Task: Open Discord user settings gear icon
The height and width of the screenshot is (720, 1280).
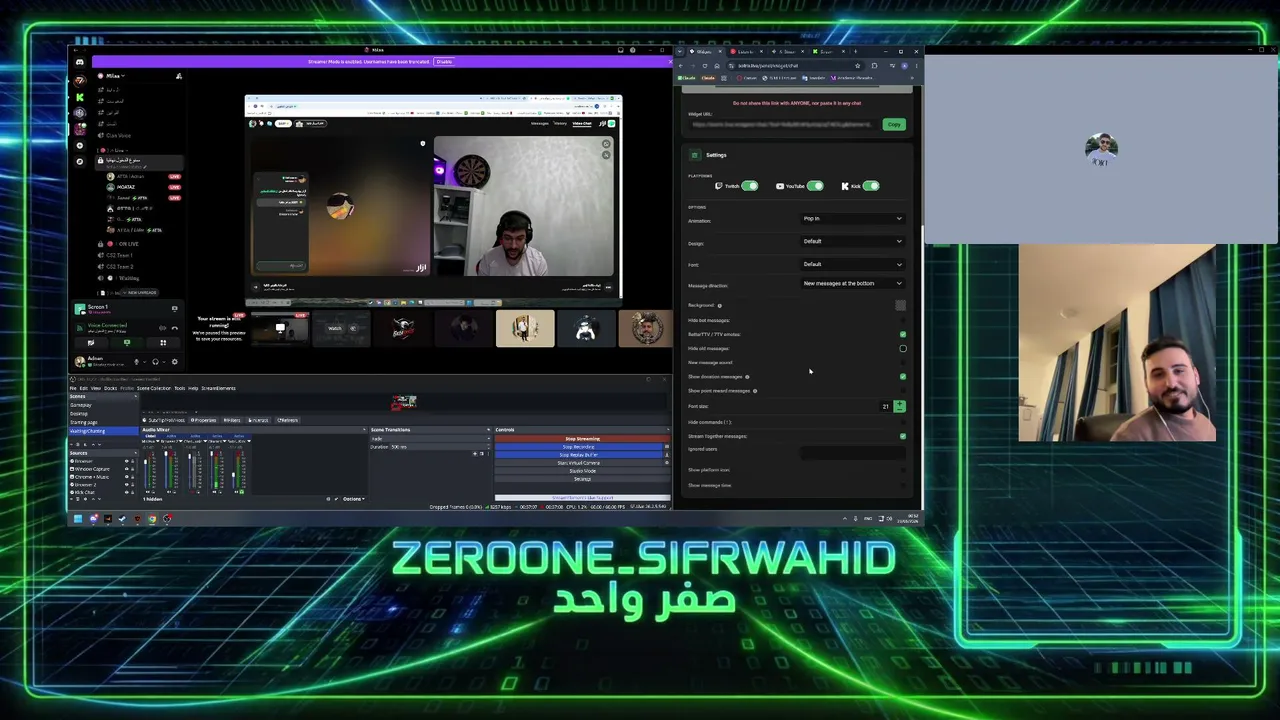Action: click(175, 362)
